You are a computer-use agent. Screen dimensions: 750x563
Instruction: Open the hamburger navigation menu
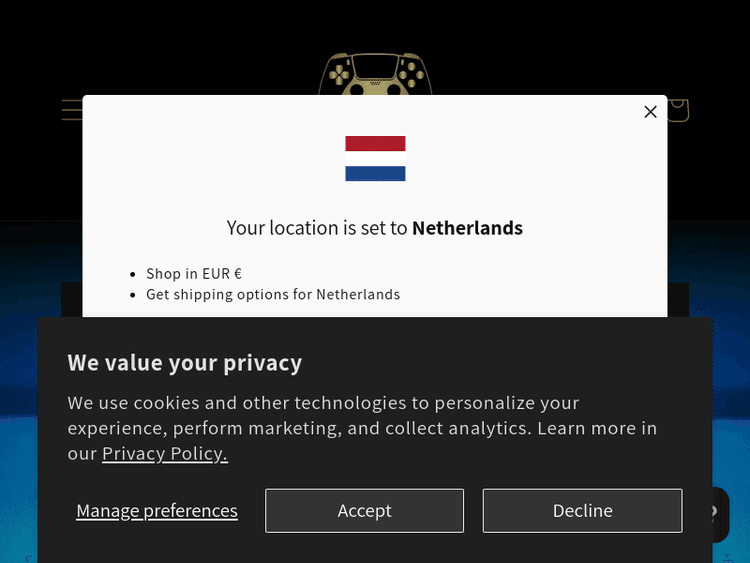[x=71, y=109]
